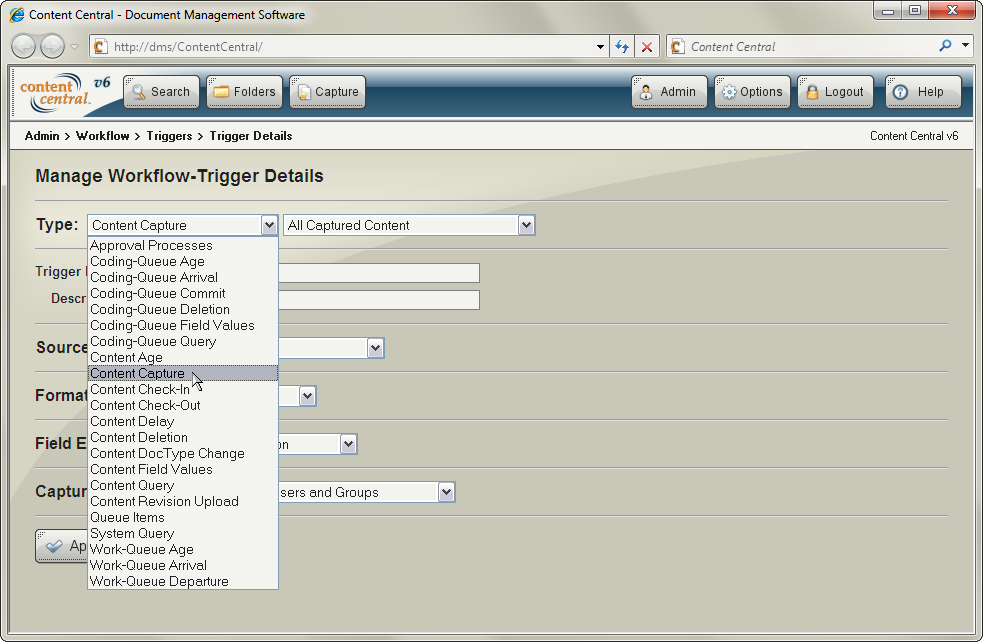This screenshot has width=983, height=642.
Task: Select Content Field Values option
Action: [x=182, y=469]
